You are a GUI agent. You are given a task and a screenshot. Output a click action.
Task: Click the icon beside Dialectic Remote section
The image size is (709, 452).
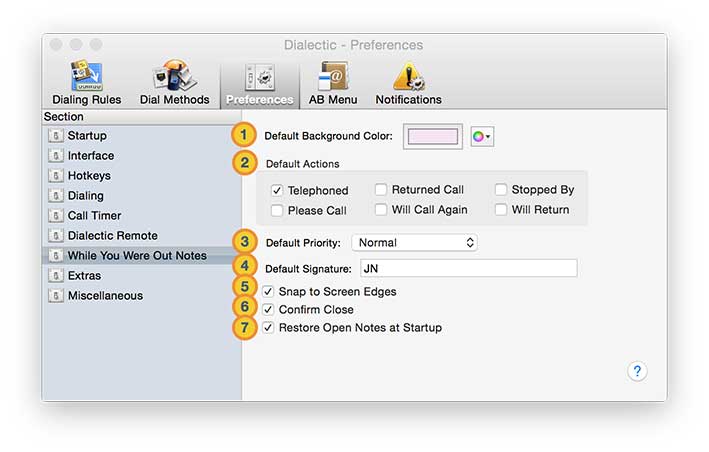tap(56, 235)
